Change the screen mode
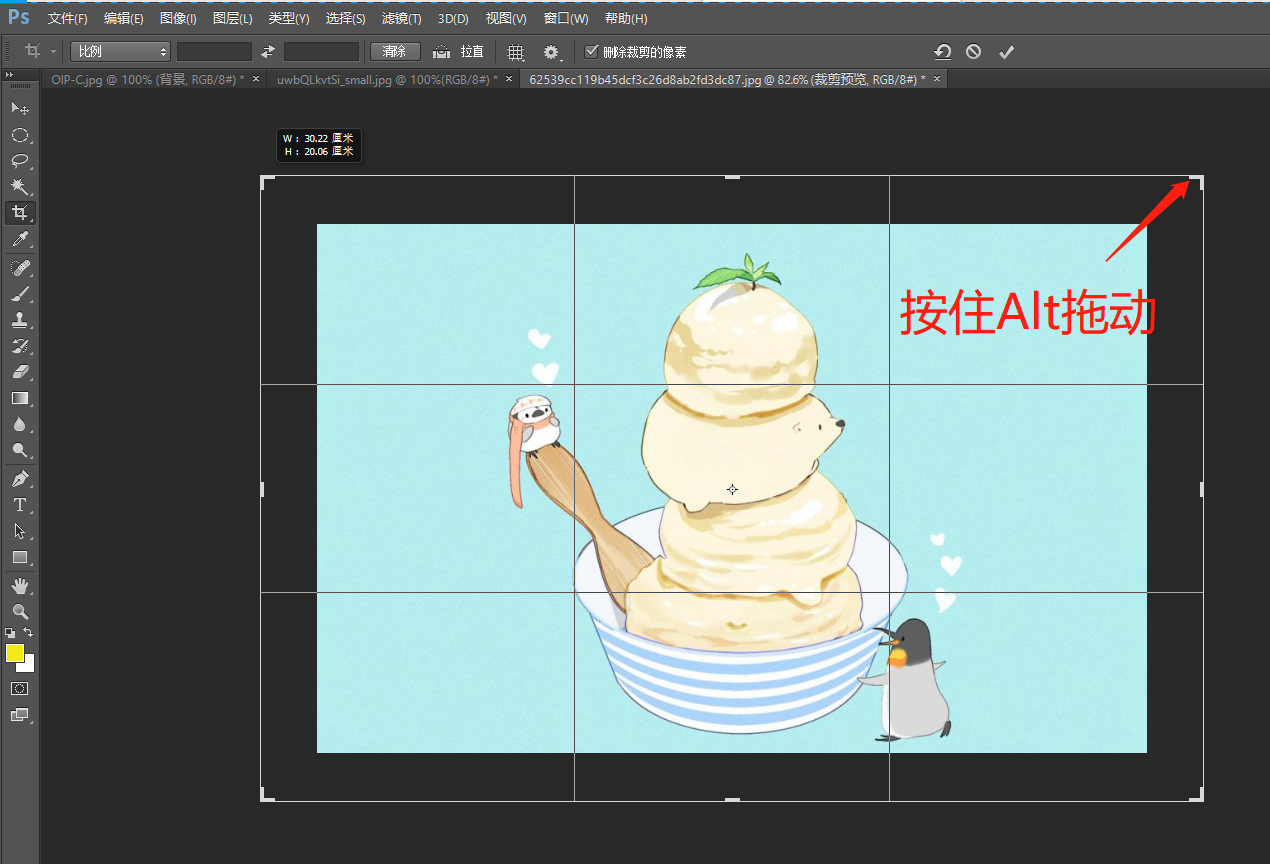Viewport: 1270px width, 864px height. [x=19, y=715]
